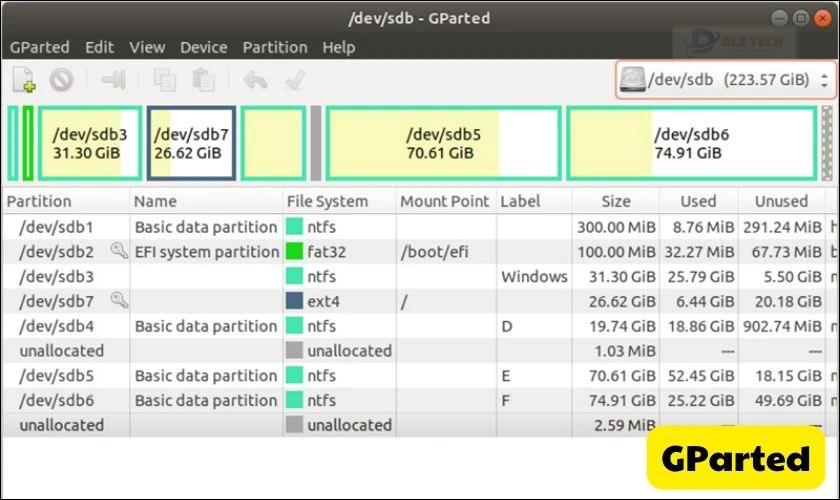Screen dimensions: 840x500
Task: Click the Delete partition toolbar icon
Action: pyautogui.click(x=61, y=80)
